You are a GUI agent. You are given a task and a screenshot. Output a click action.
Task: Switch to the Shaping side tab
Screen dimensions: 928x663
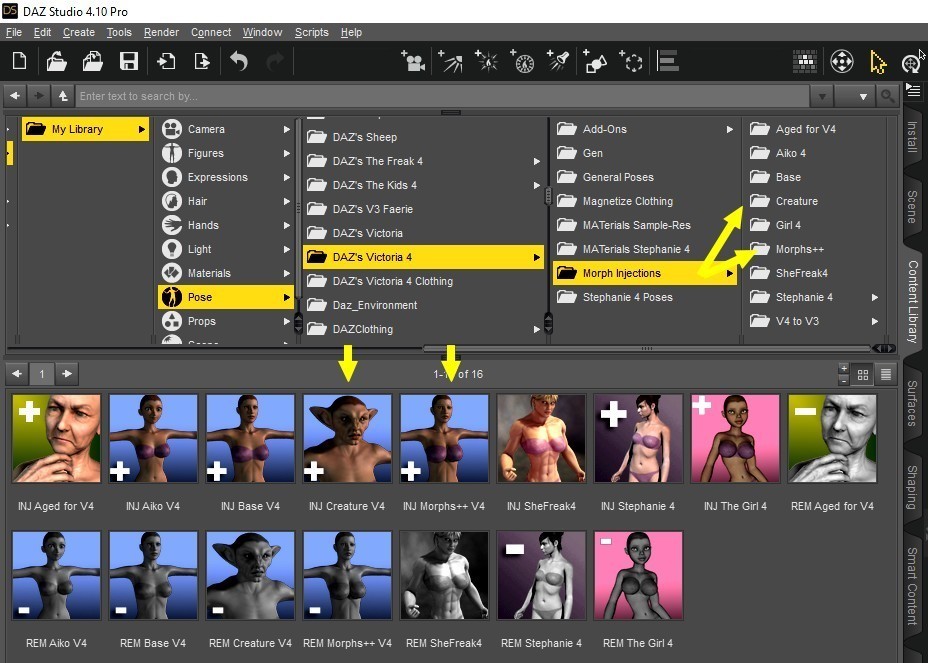coord(913,487)
